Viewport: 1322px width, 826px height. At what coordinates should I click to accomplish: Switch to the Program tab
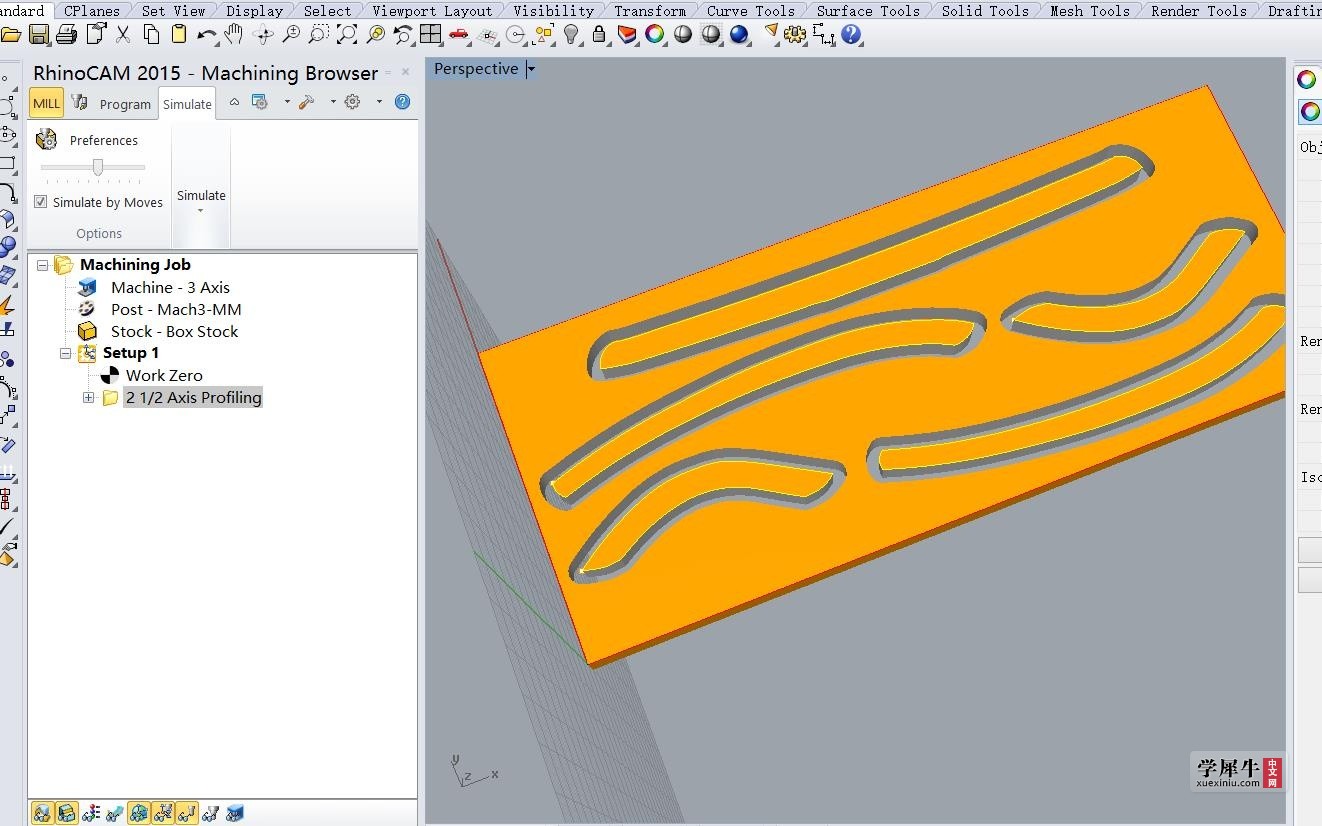(125, 104)
